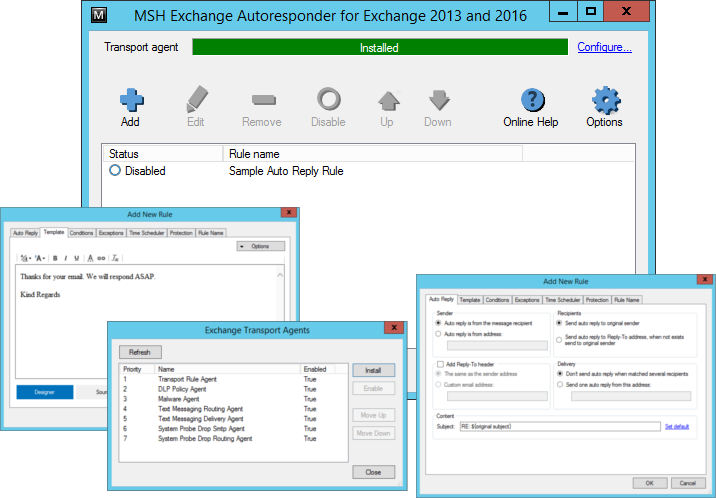The height and width of the screenshot is (498, 716).
Task: Select the 'Sample Auto Reply Rule' row
Action: point(368,171)
